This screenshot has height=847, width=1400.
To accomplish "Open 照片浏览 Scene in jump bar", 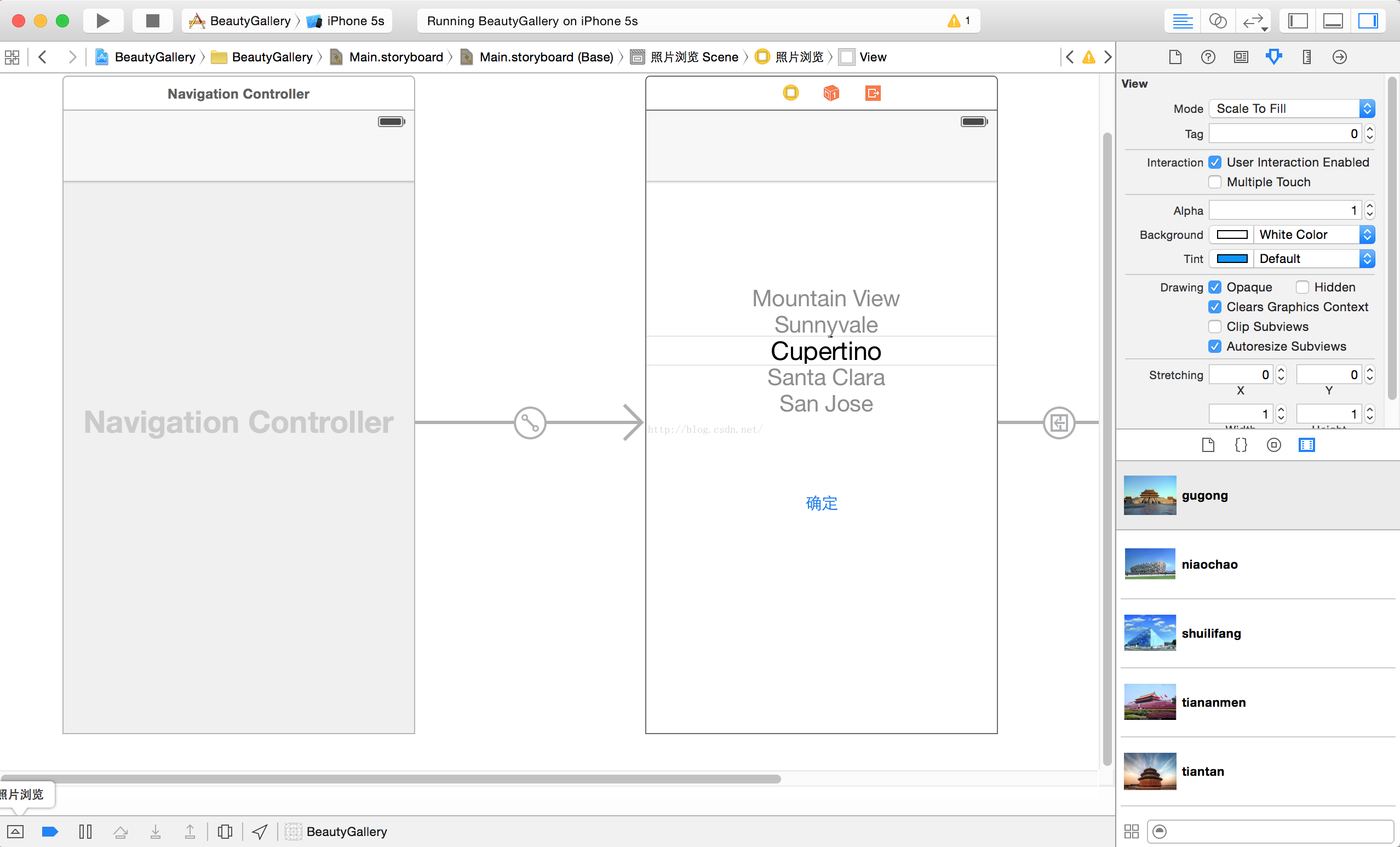I will [685, 57].
